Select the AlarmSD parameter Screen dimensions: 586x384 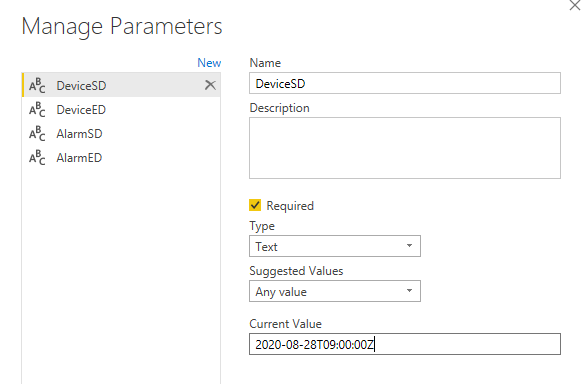tap(121, 134)
